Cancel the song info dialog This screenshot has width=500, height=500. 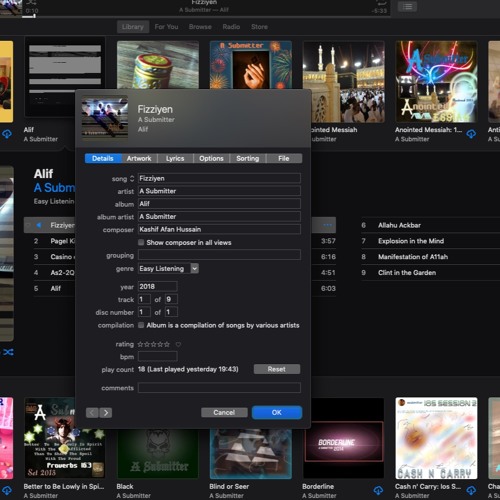(x=224, y=413)
